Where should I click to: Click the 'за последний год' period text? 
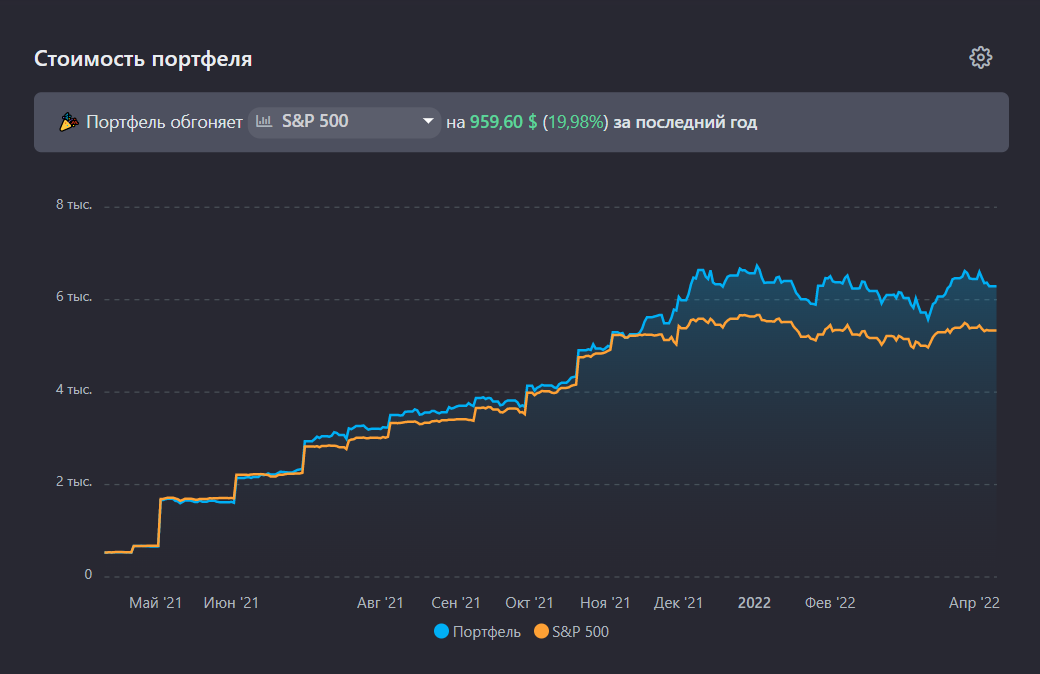coord(685,122)
